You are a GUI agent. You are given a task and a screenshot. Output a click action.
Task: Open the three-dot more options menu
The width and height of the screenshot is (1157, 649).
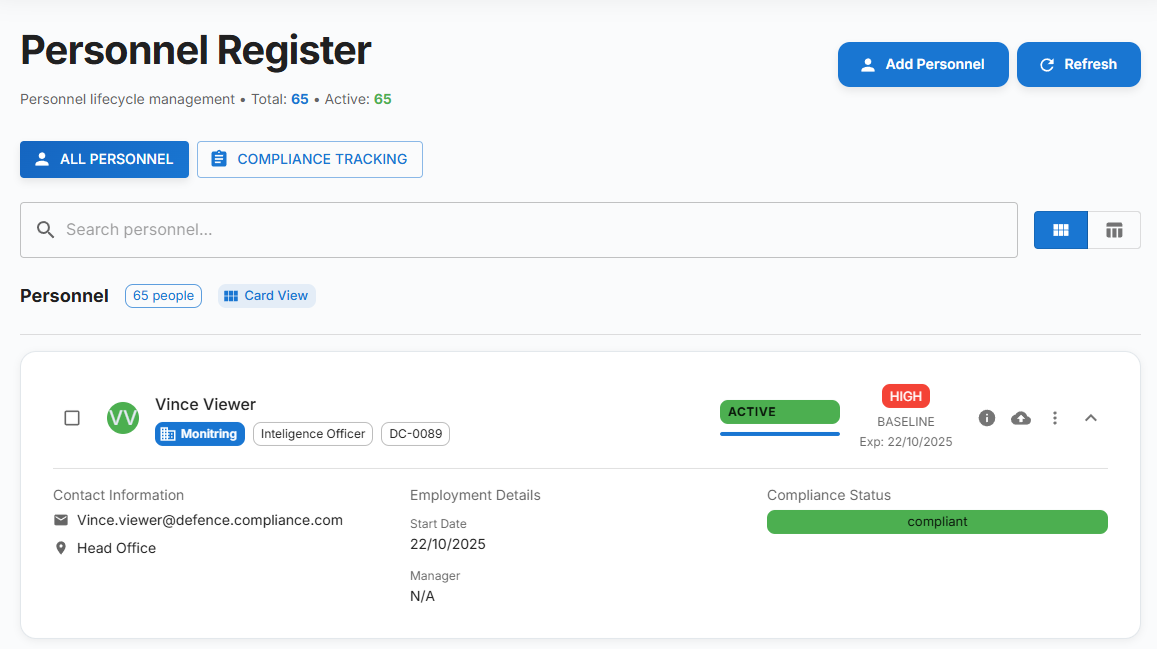(1055, 418)
